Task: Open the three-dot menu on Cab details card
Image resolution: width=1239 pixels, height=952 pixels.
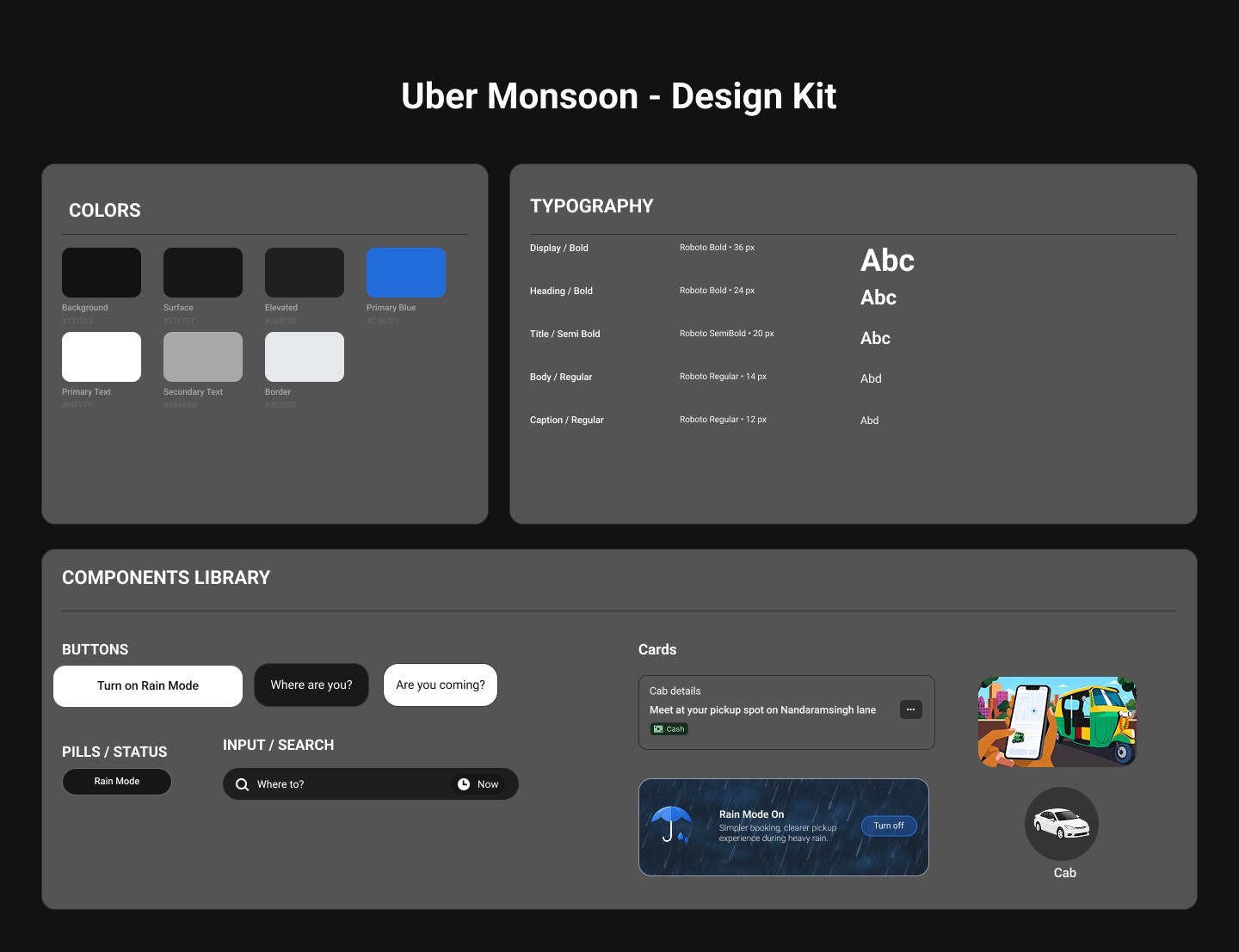Action: [x=910, y=709]
